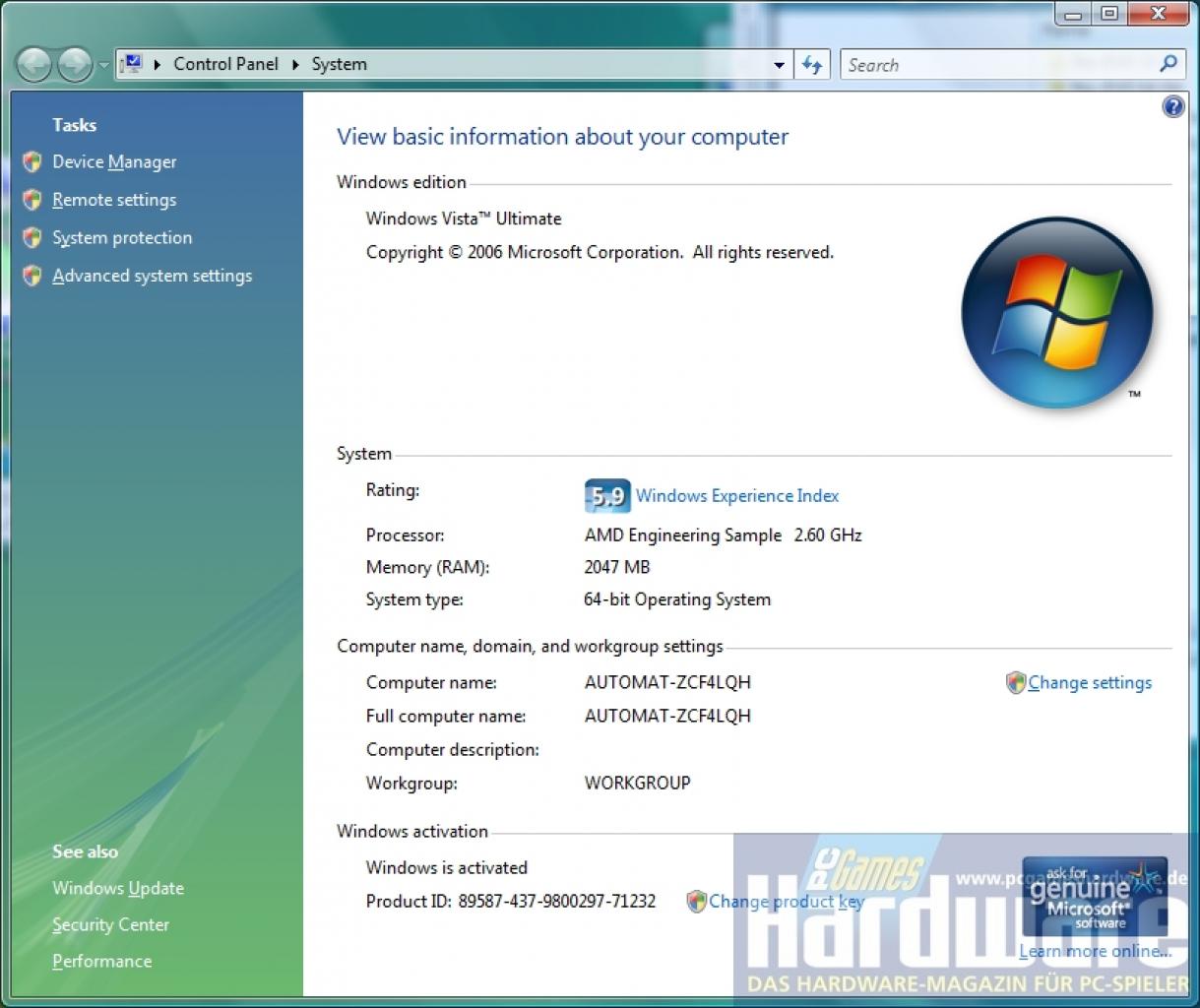Open Learn more online link

click(x=1095, y=951)
